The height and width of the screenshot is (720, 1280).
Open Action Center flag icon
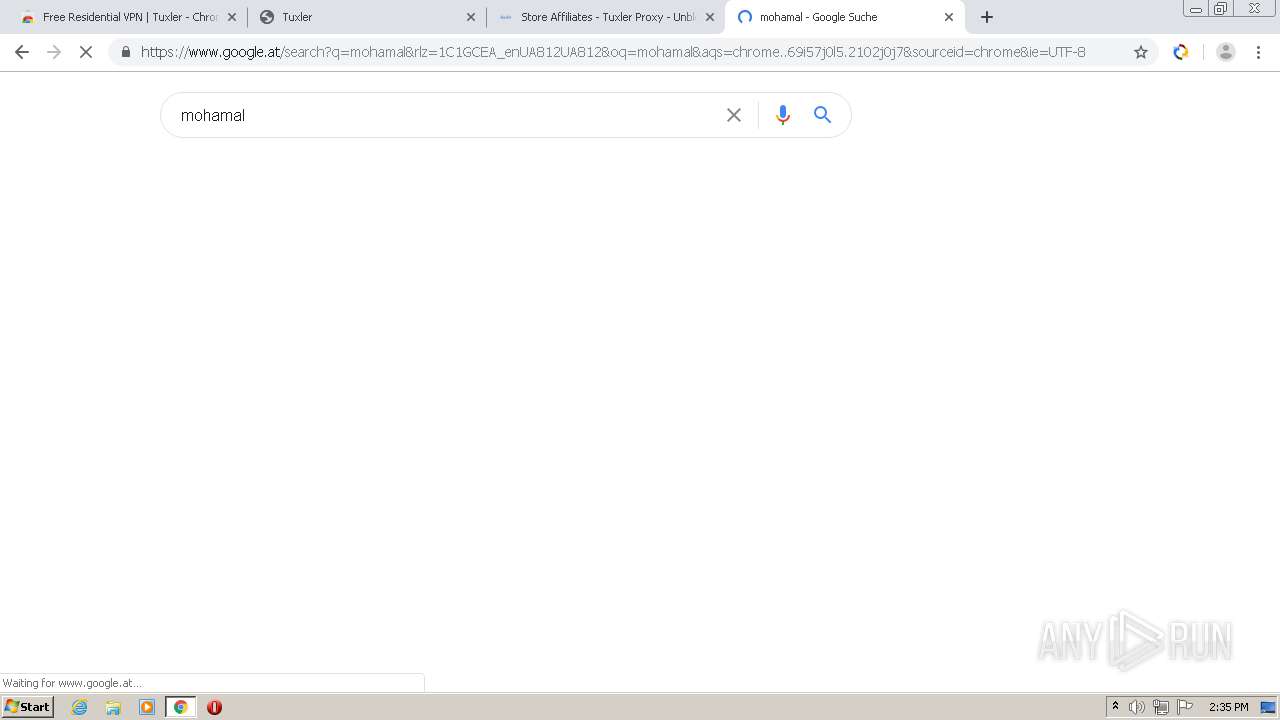[1185, 707]
